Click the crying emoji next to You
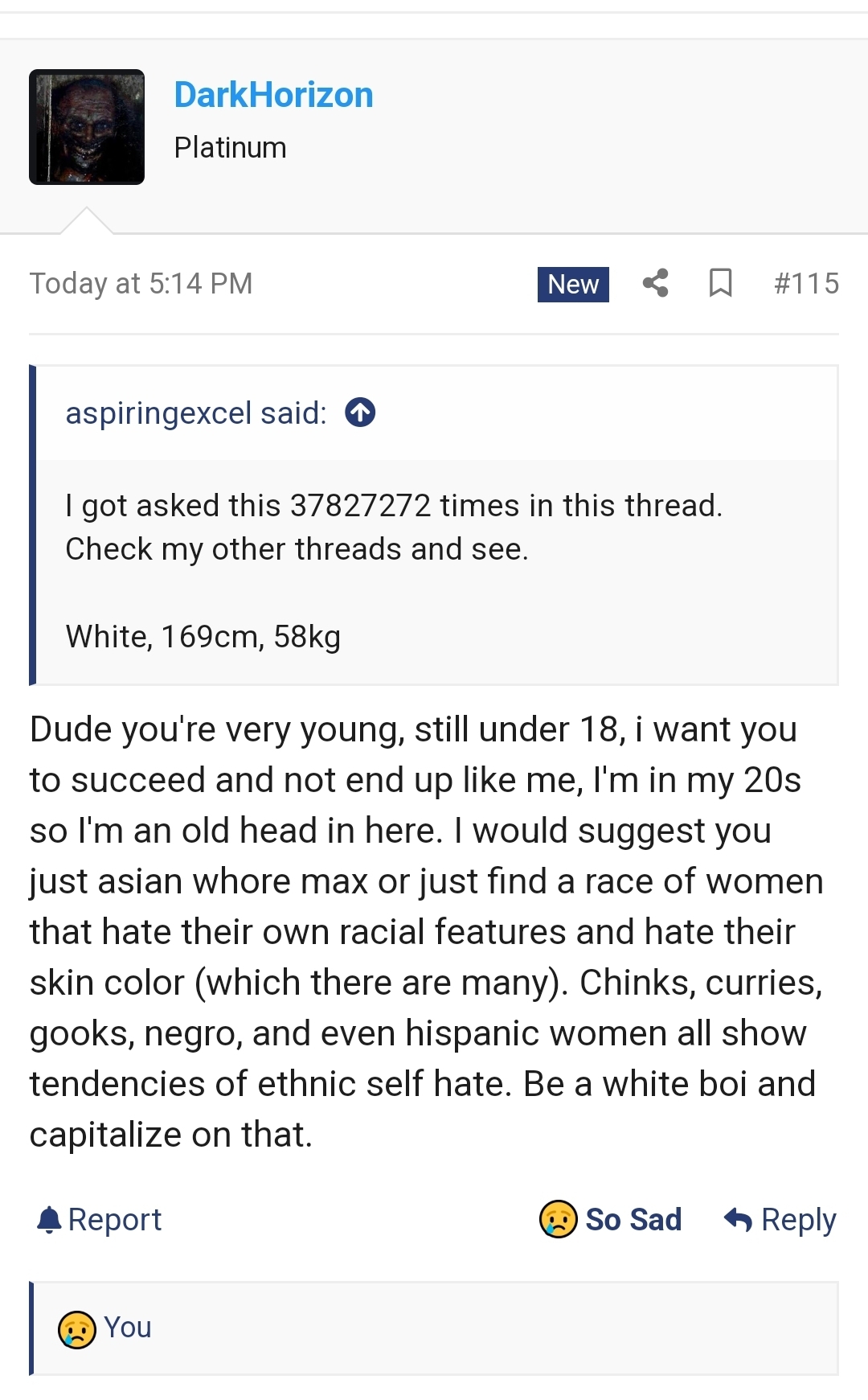Image resolution: width=868 pixels, height=1400 pixels. coord(77,1328)
